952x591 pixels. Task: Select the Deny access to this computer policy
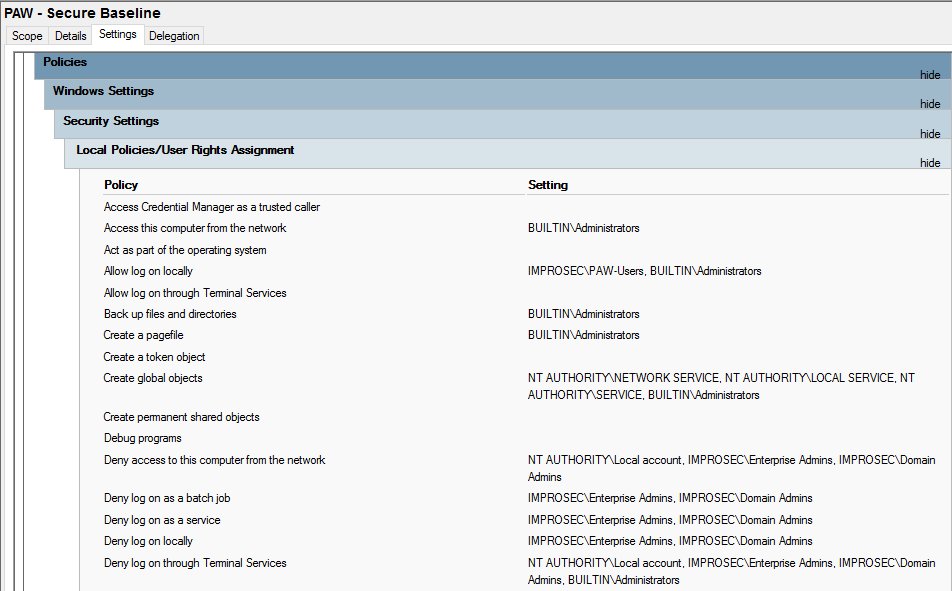pos(215,460)
